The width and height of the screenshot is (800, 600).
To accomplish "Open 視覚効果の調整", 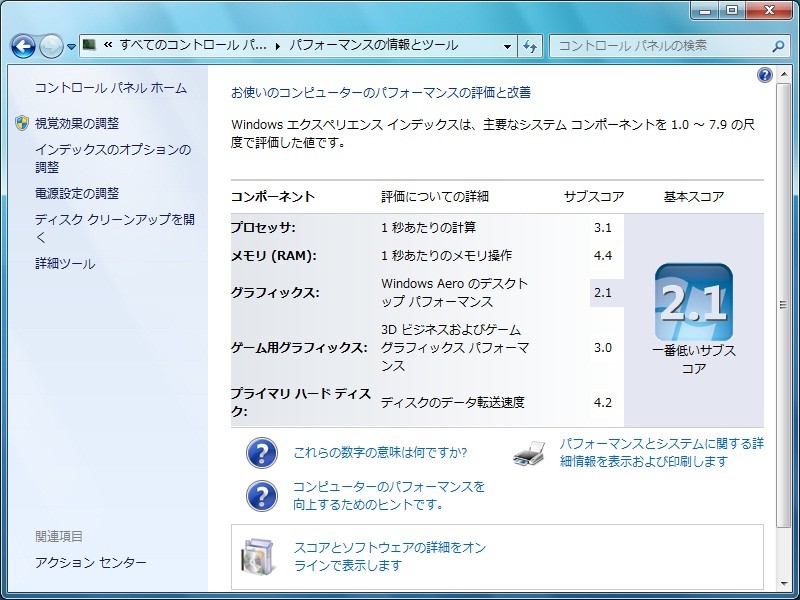I will click(x=77, y=123).
